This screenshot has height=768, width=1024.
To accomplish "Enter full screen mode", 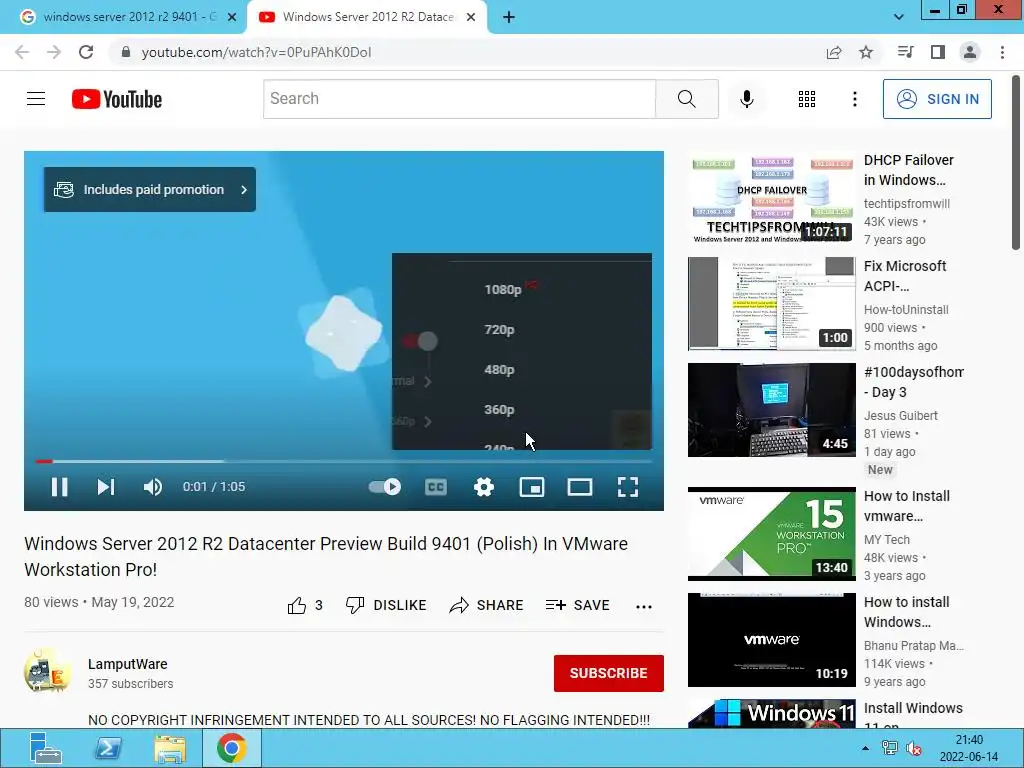I will 628,487.
